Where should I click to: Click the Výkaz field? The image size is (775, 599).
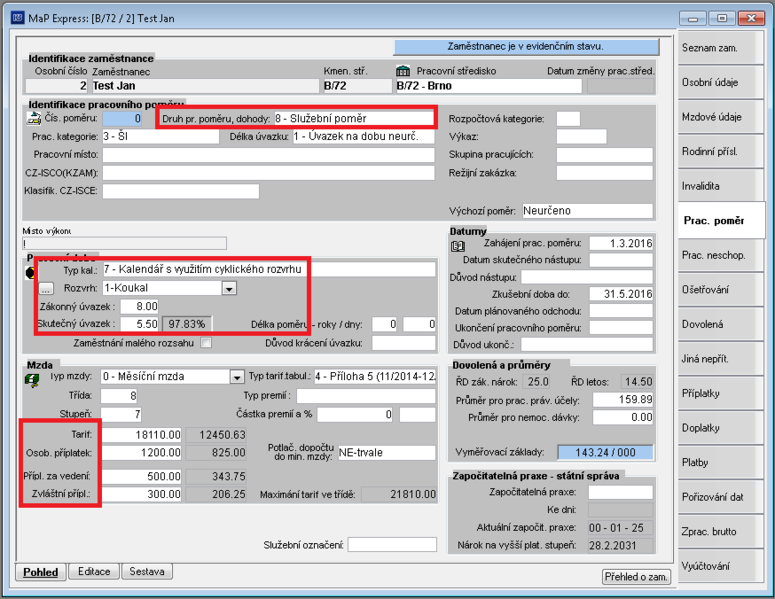(x=581, y=136)
